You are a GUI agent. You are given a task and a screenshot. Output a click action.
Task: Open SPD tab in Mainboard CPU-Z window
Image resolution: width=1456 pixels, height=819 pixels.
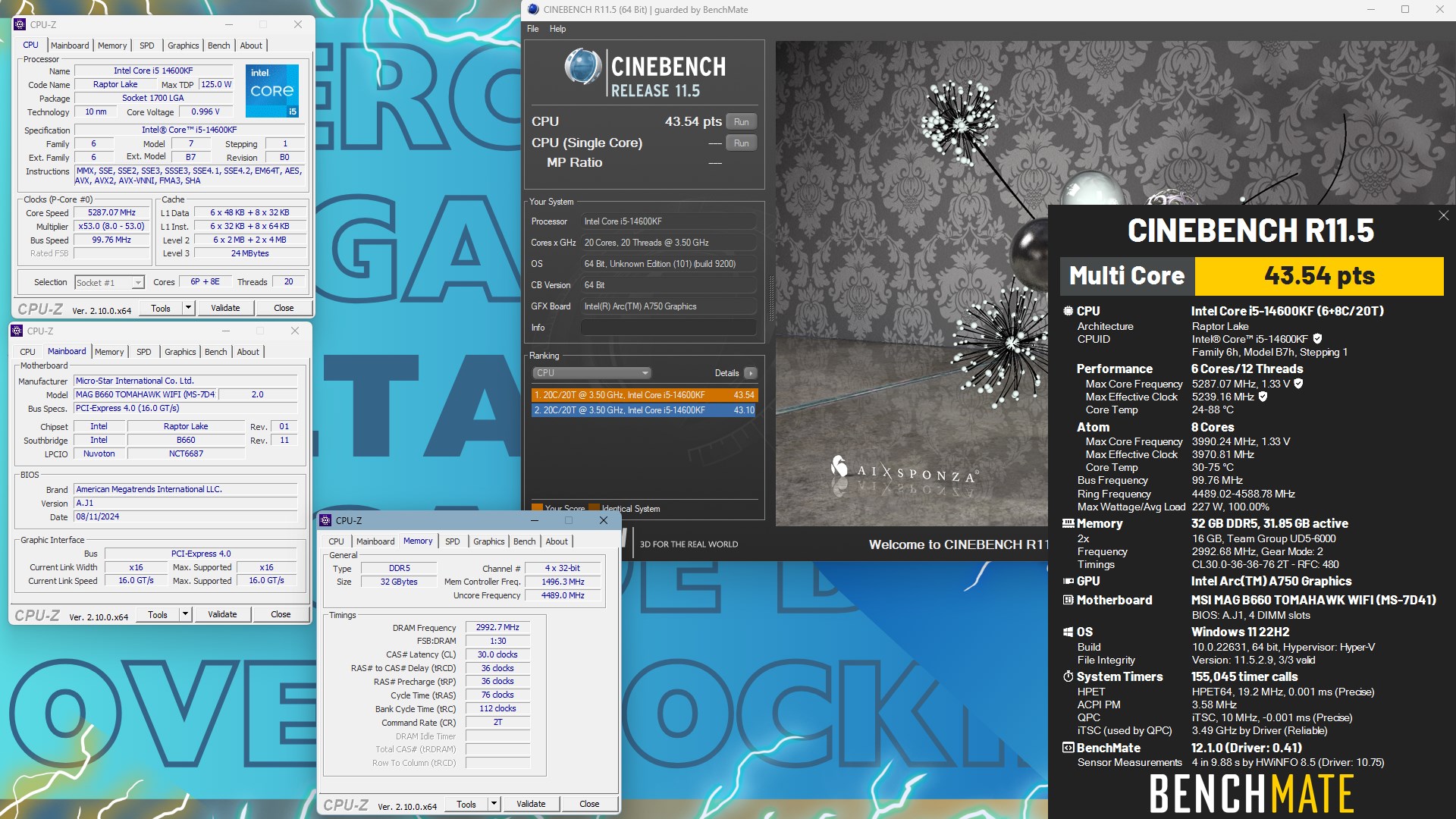click(143, 352)
